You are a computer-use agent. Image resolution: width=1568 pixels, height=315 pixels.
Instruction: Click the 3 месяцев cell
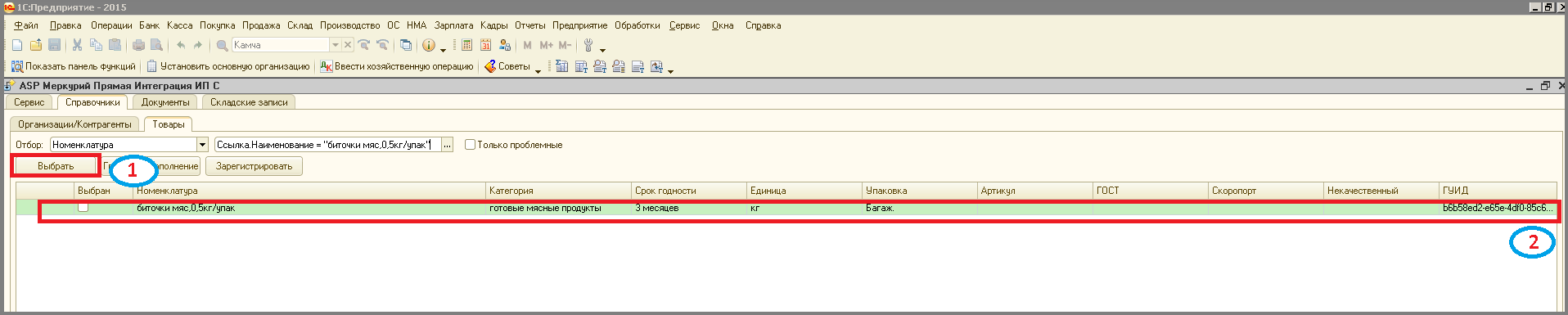(688, 208)
